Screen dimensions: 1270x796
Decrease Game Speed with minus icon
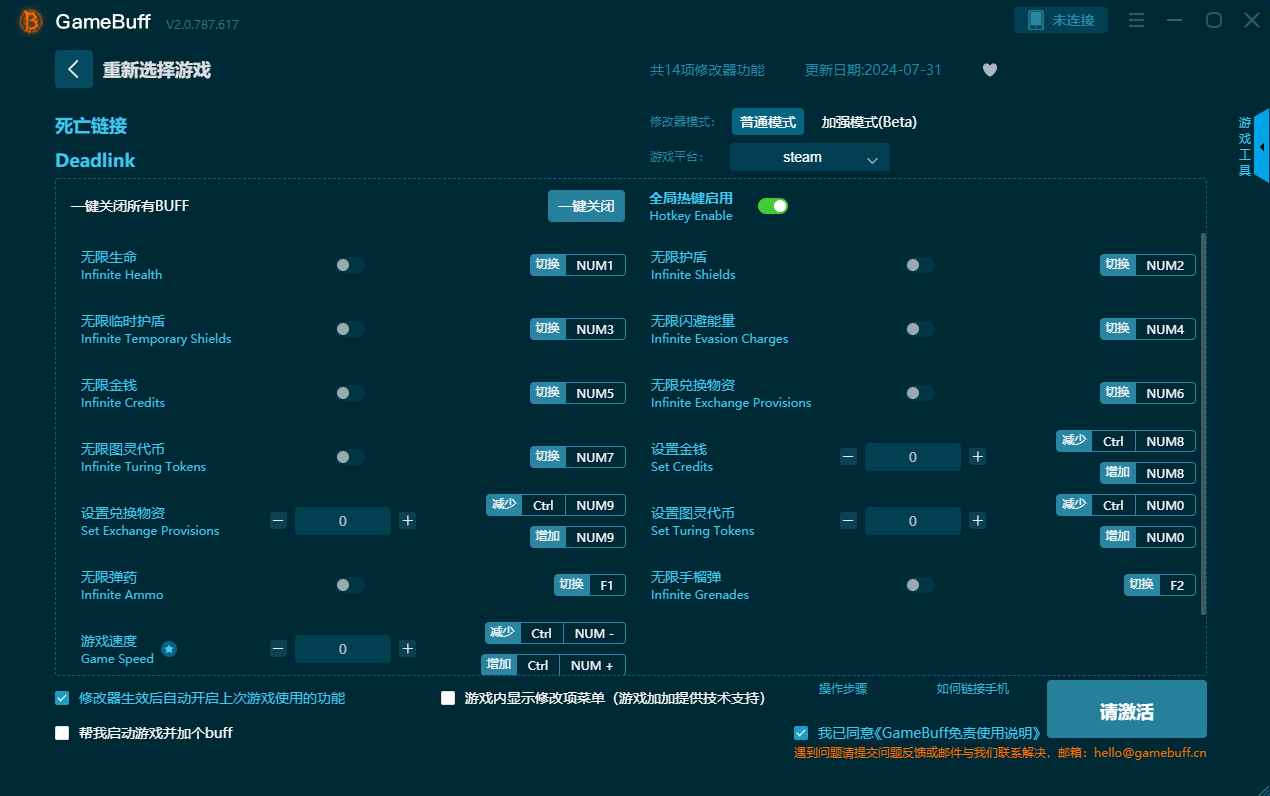click(x=278, y=649)
